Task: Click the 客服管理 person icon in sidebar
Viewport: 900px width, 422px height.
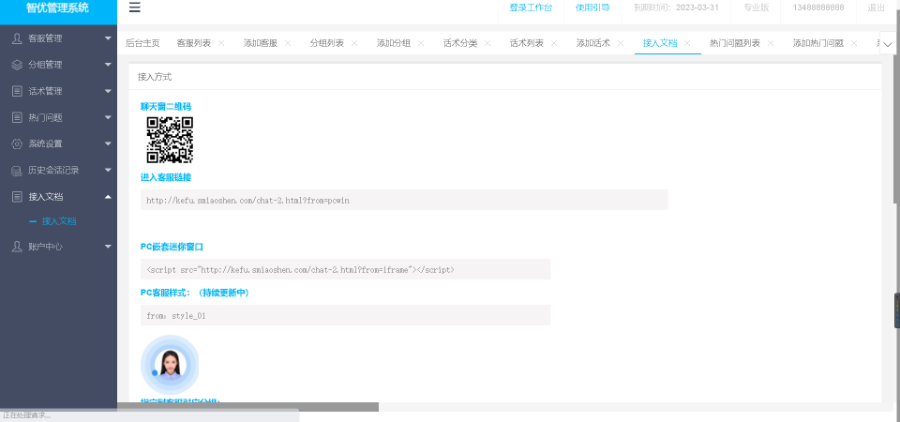Action: pos(17,38)
